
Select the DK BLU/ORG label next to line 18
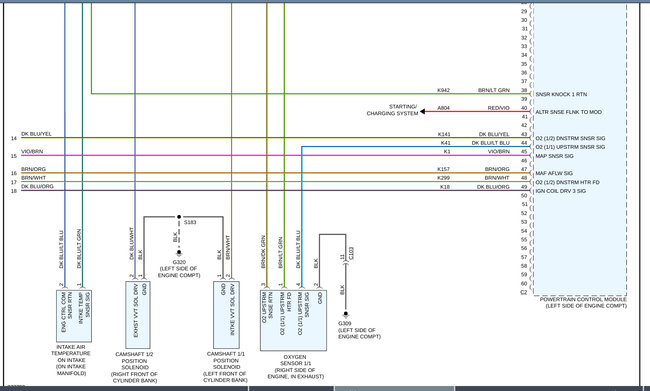coord(37,187)
